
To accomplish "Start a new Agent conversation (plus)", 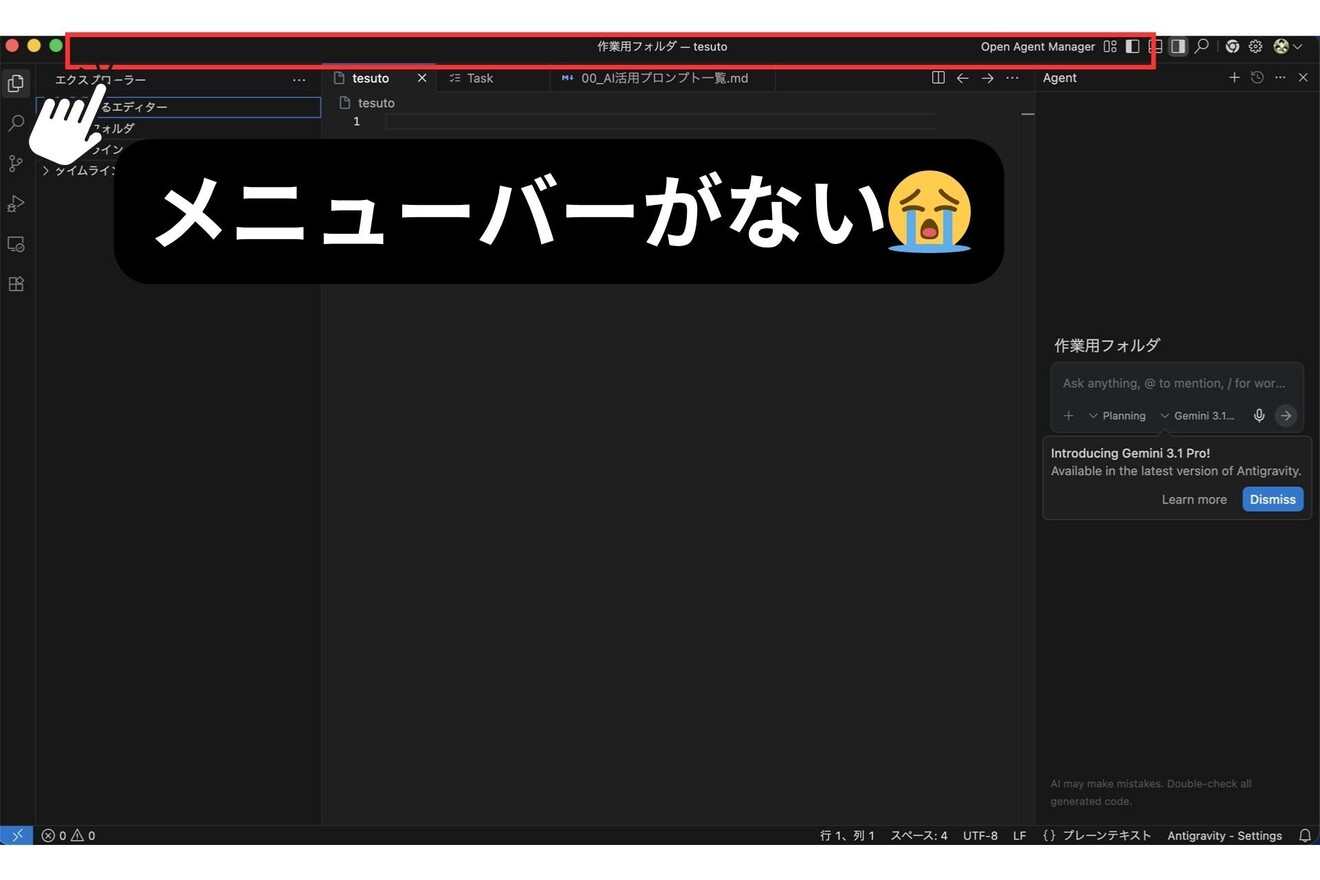I will click(x=1234, y=77).
